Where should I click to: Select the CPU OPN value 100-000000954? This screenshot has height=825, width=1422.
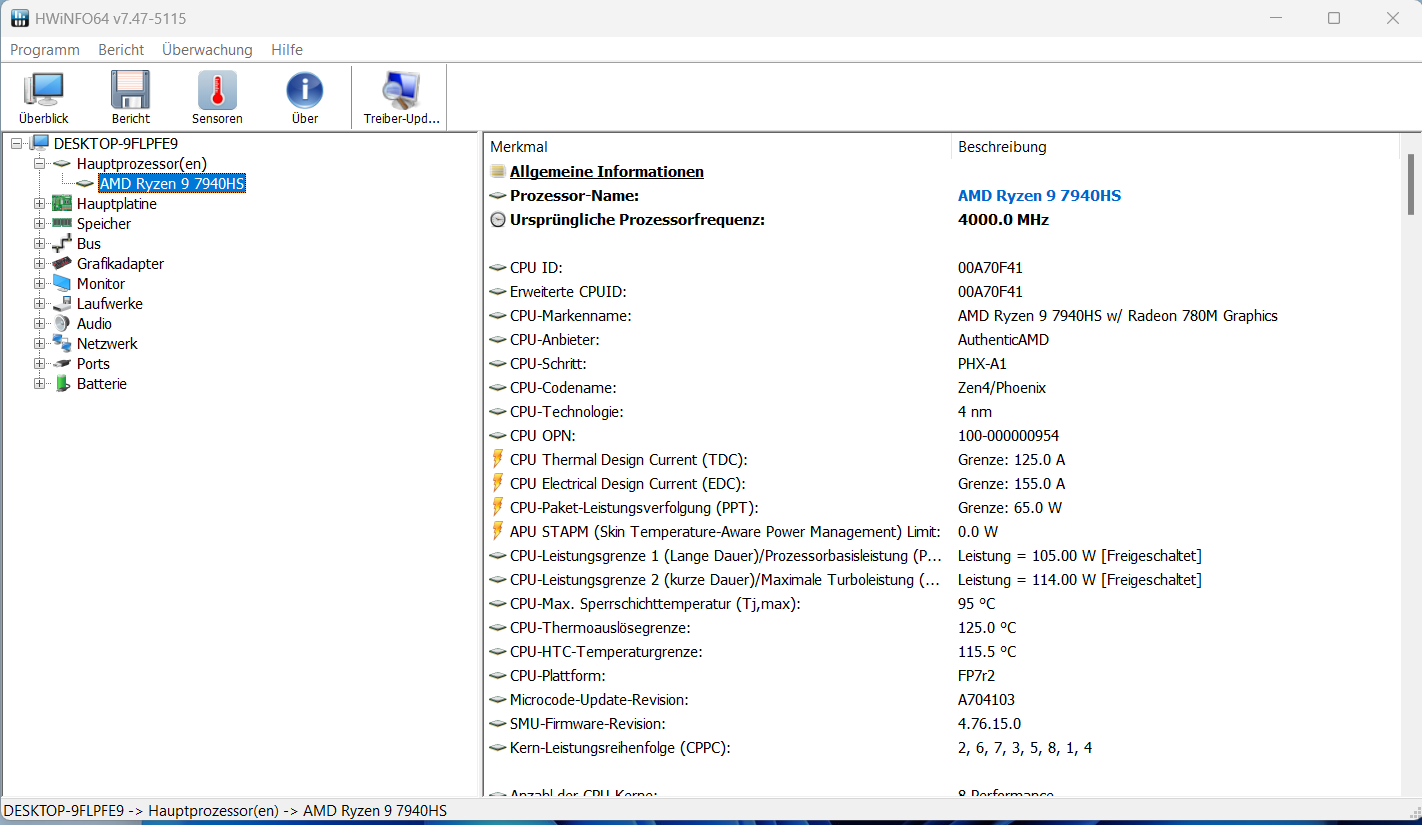(x=1008, y=435)
